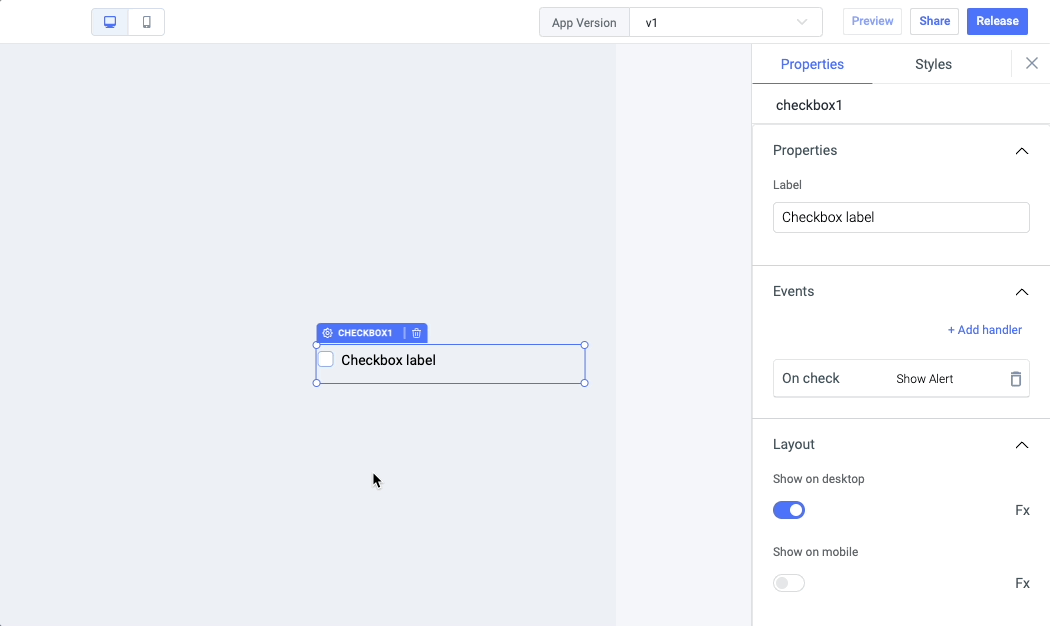This screenshot has height=626, width=1050.
Task: Collapse the Properties section
Action: [1021, 151]
